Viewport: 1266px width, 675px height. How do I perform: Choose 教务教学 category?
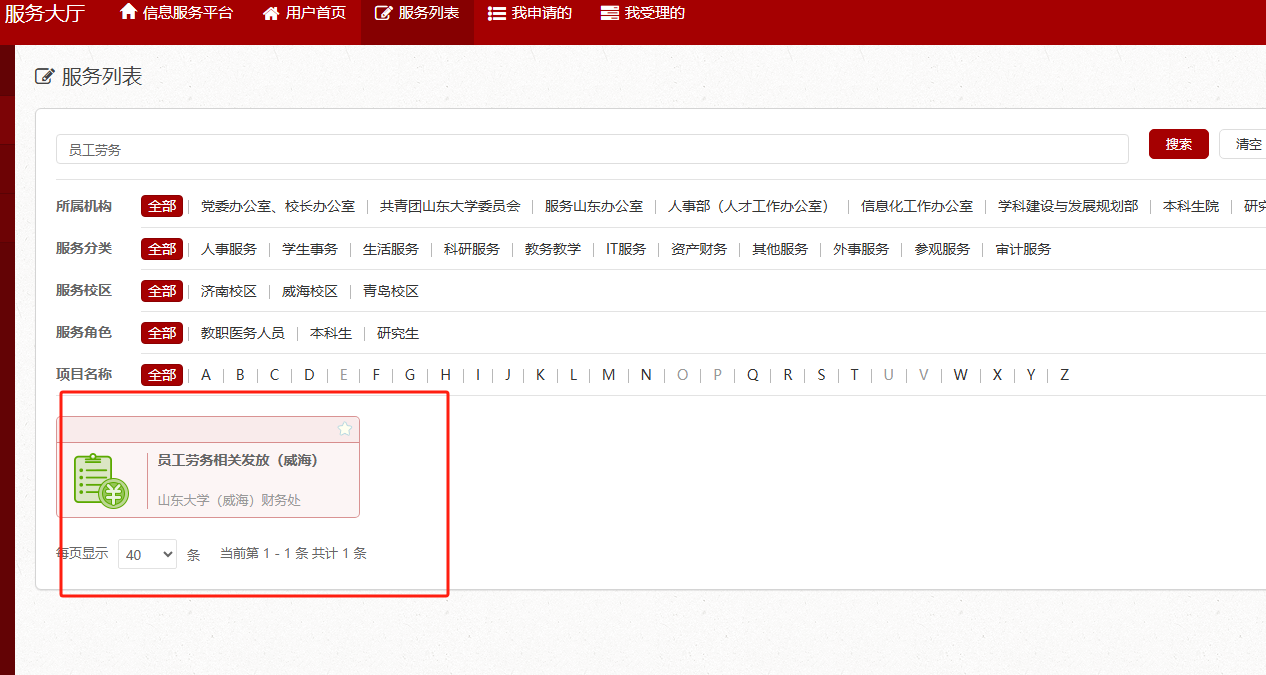tap(553, 249)
